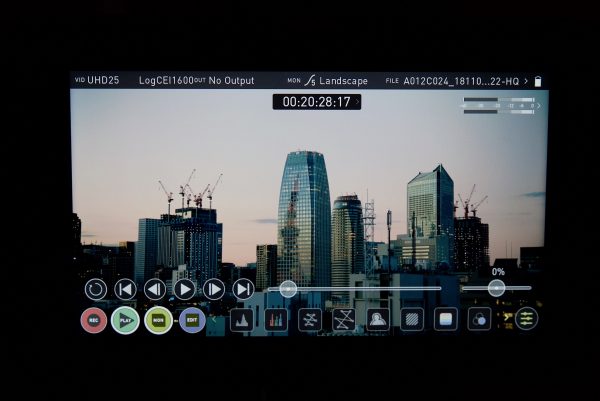Open the settings sliders icon

click(x=526, y=319)
